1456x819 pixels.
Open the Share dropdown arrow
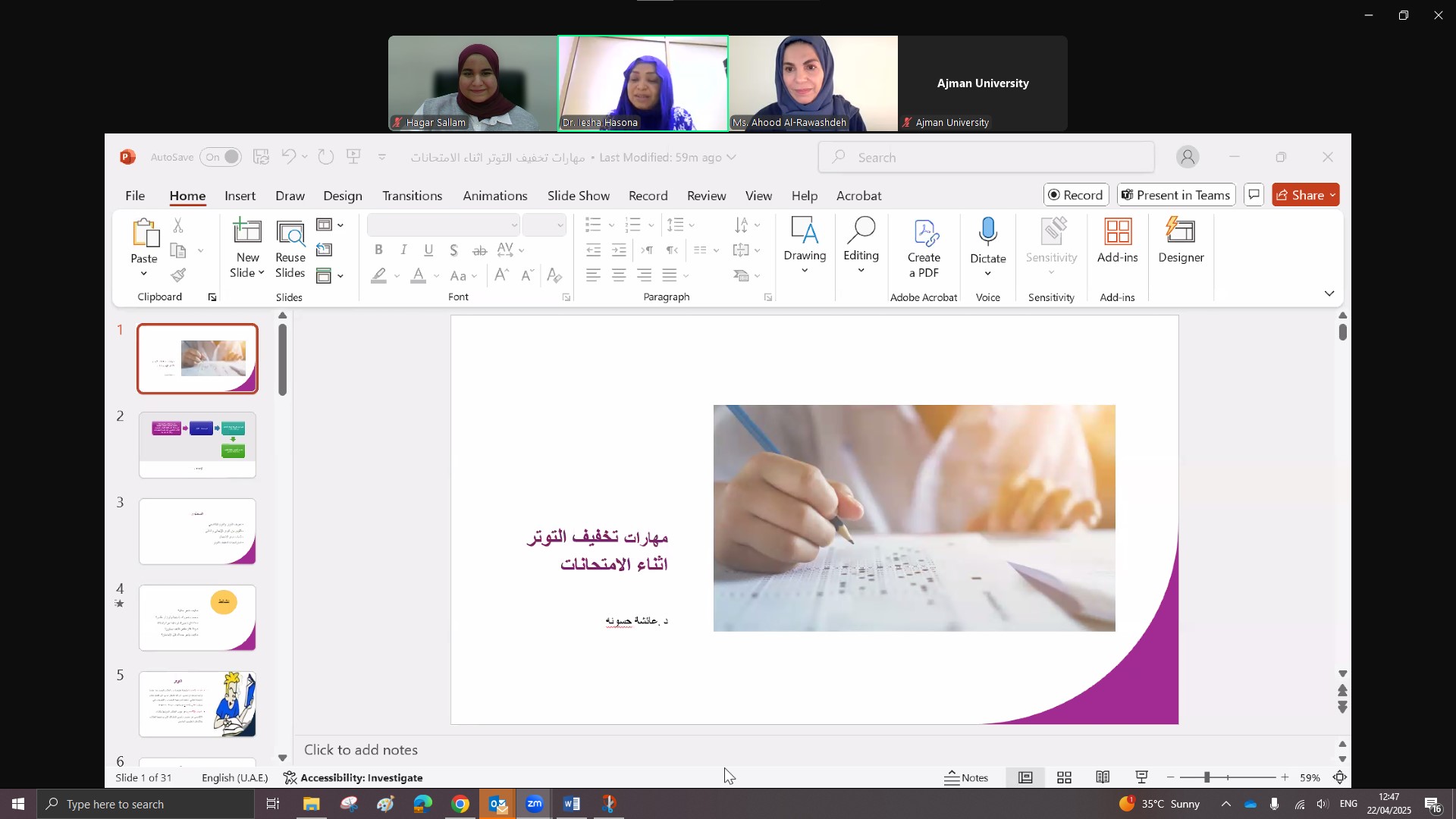(1332, 196)
